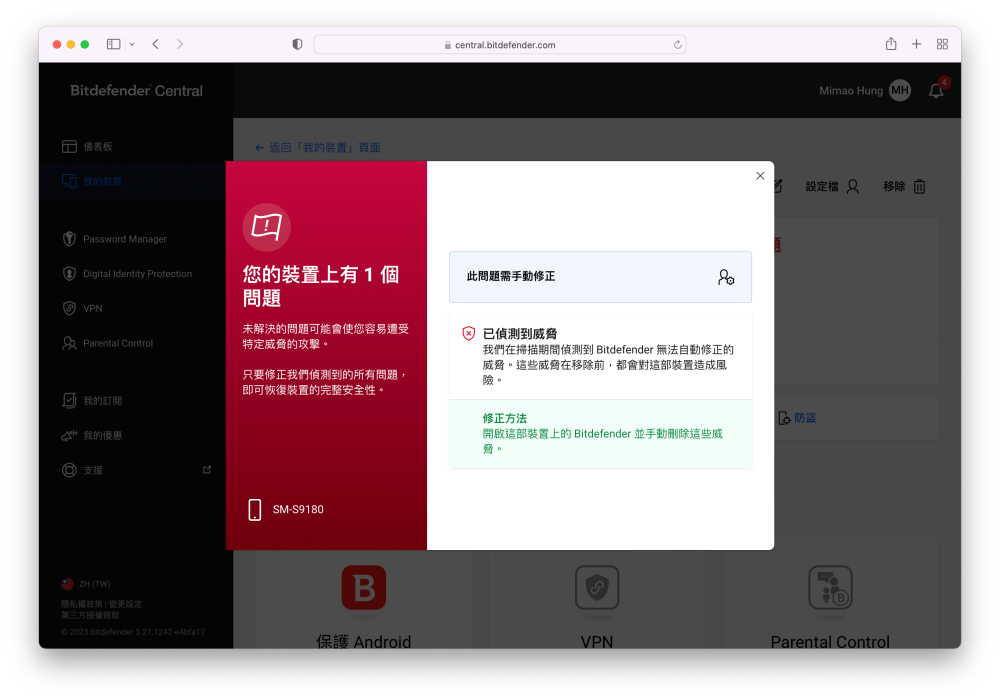Click the red threat-detected shield icon
Image resolution: width=1000 pixels, height=700 pixels.
[x=468, y=334]
